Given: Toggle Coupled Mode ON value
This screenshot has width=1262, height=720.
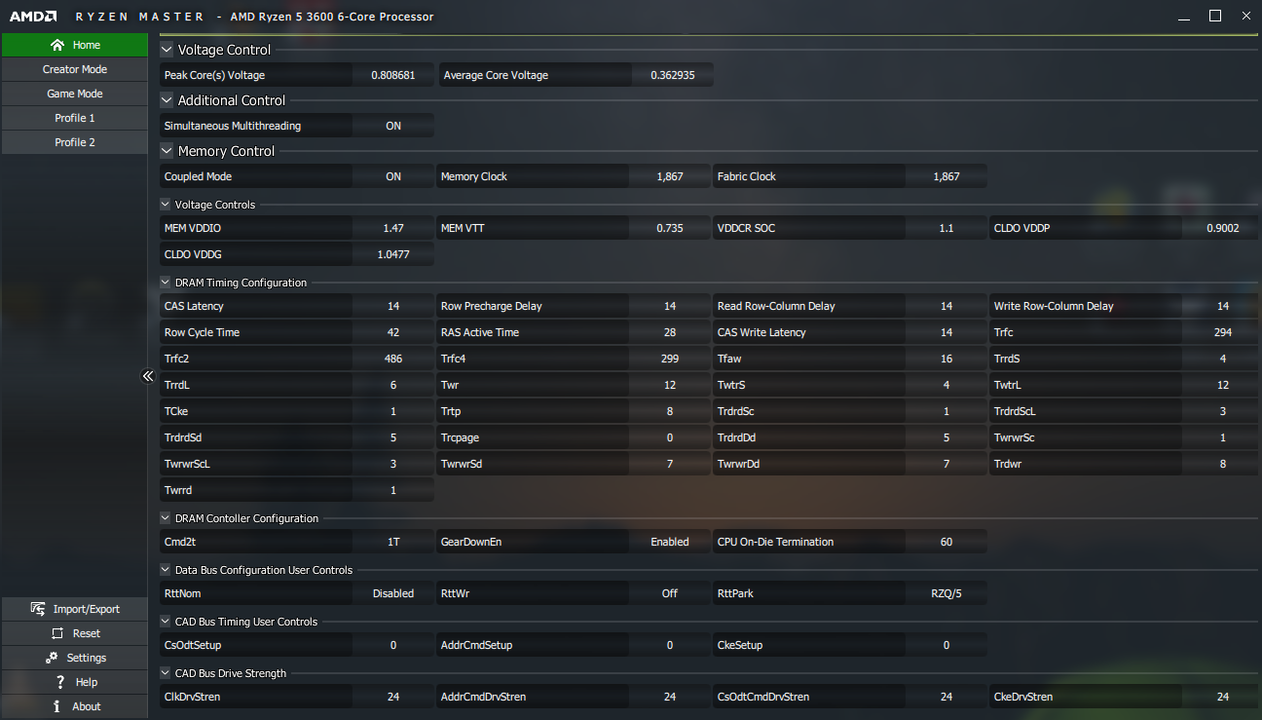Looking at the screenshot, I should pyautogui.click(x=393, y=176).
